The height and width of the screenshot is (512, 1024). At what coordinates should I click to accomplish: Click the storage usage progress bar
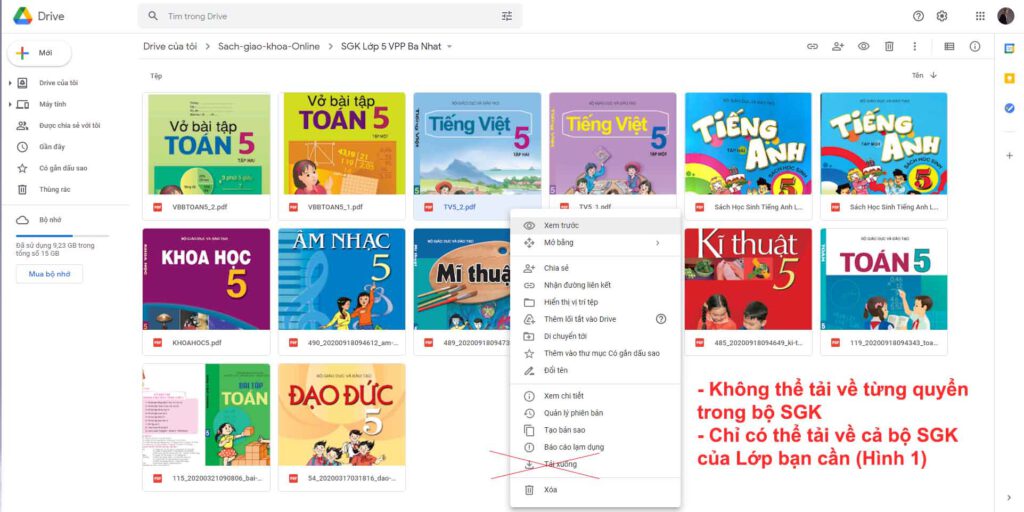[x=63, y=236]
